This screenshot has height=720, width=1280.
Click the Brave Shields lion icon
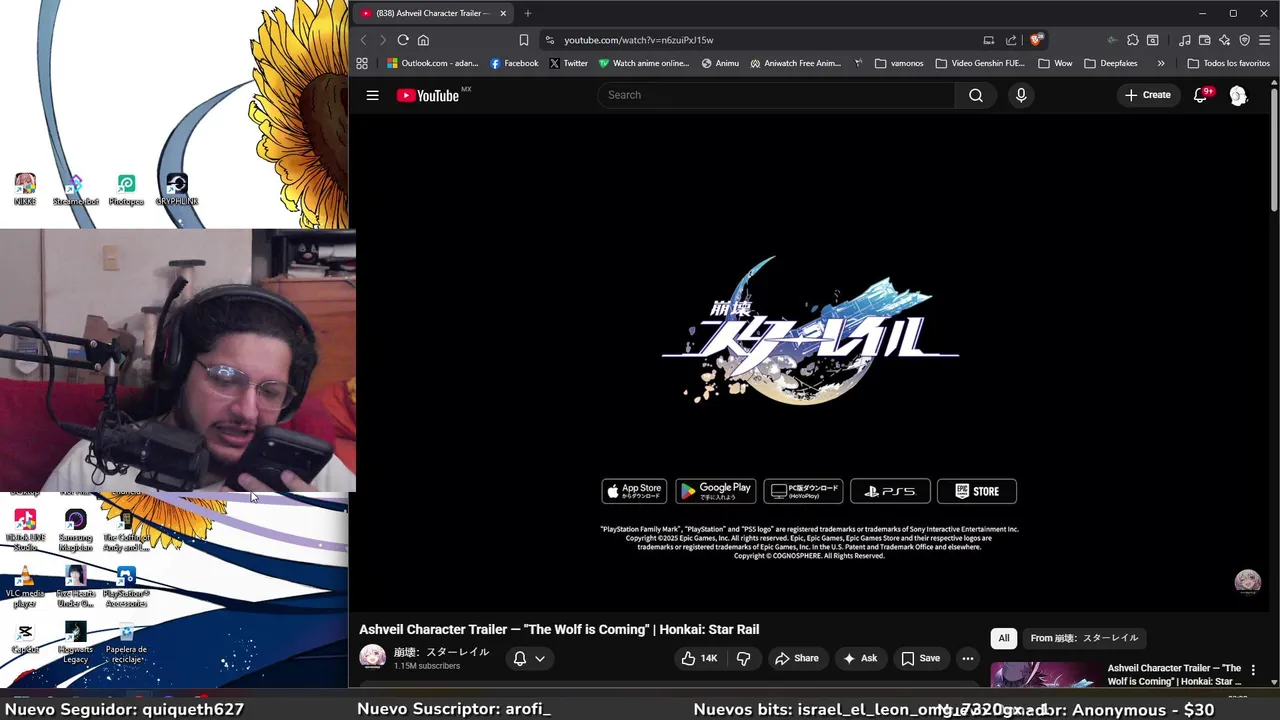[1036, 40]
